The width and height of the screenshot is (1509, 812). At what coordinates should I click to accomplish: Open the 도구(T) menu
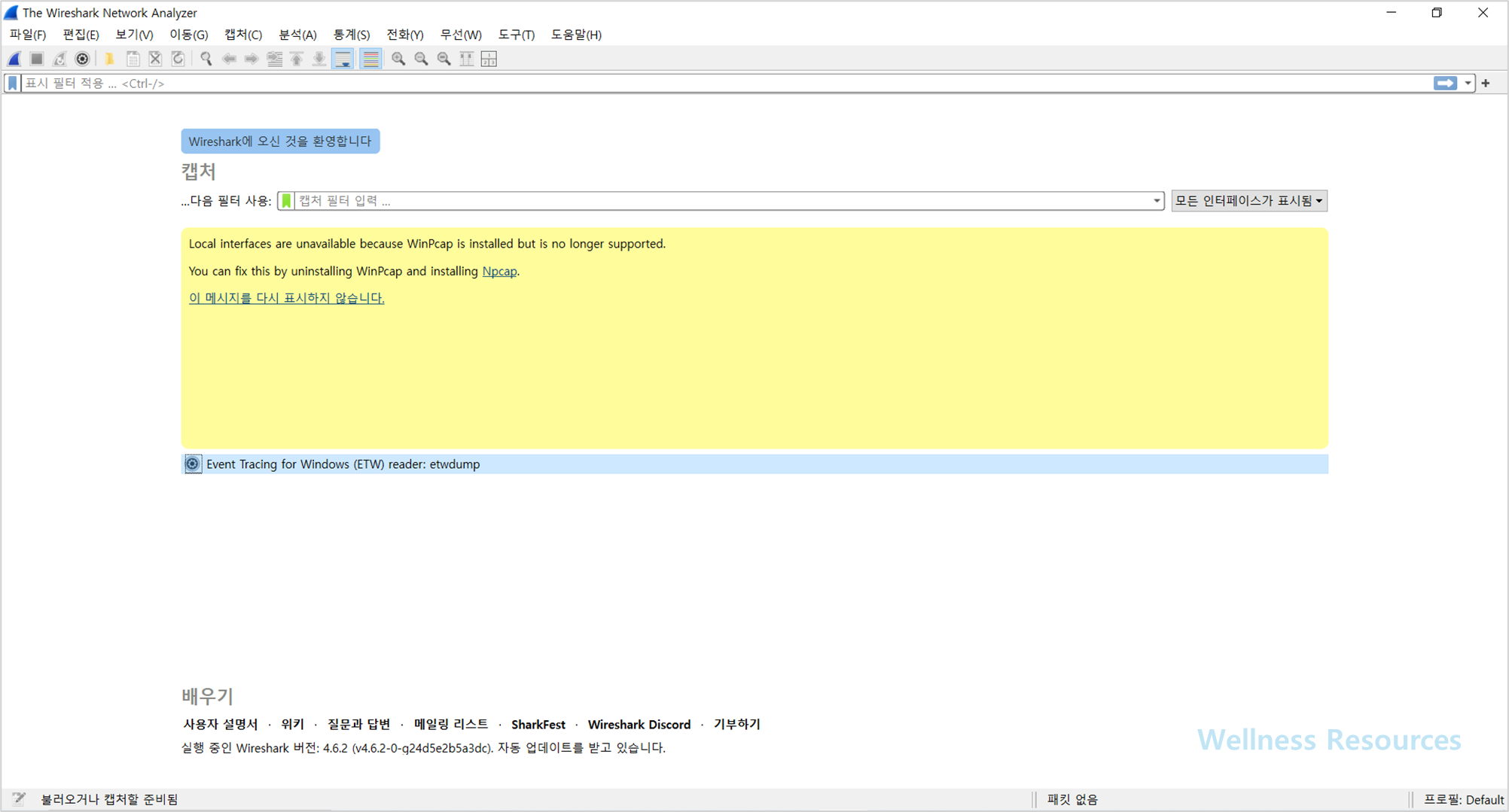pyautogui.click(x=517, y=35)
